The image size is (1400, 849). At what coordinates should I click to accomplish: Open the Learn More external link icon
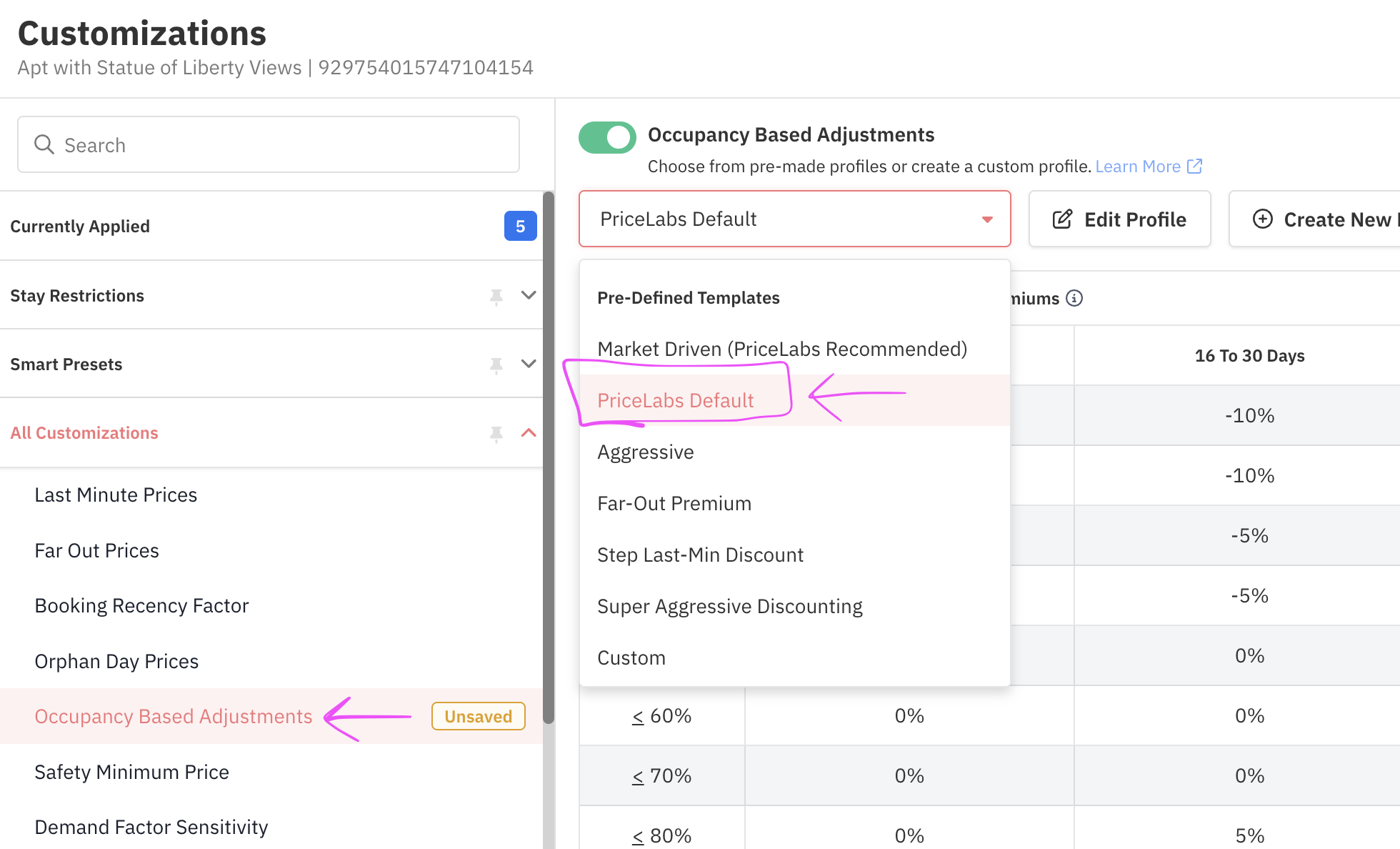pos(1194,167)
